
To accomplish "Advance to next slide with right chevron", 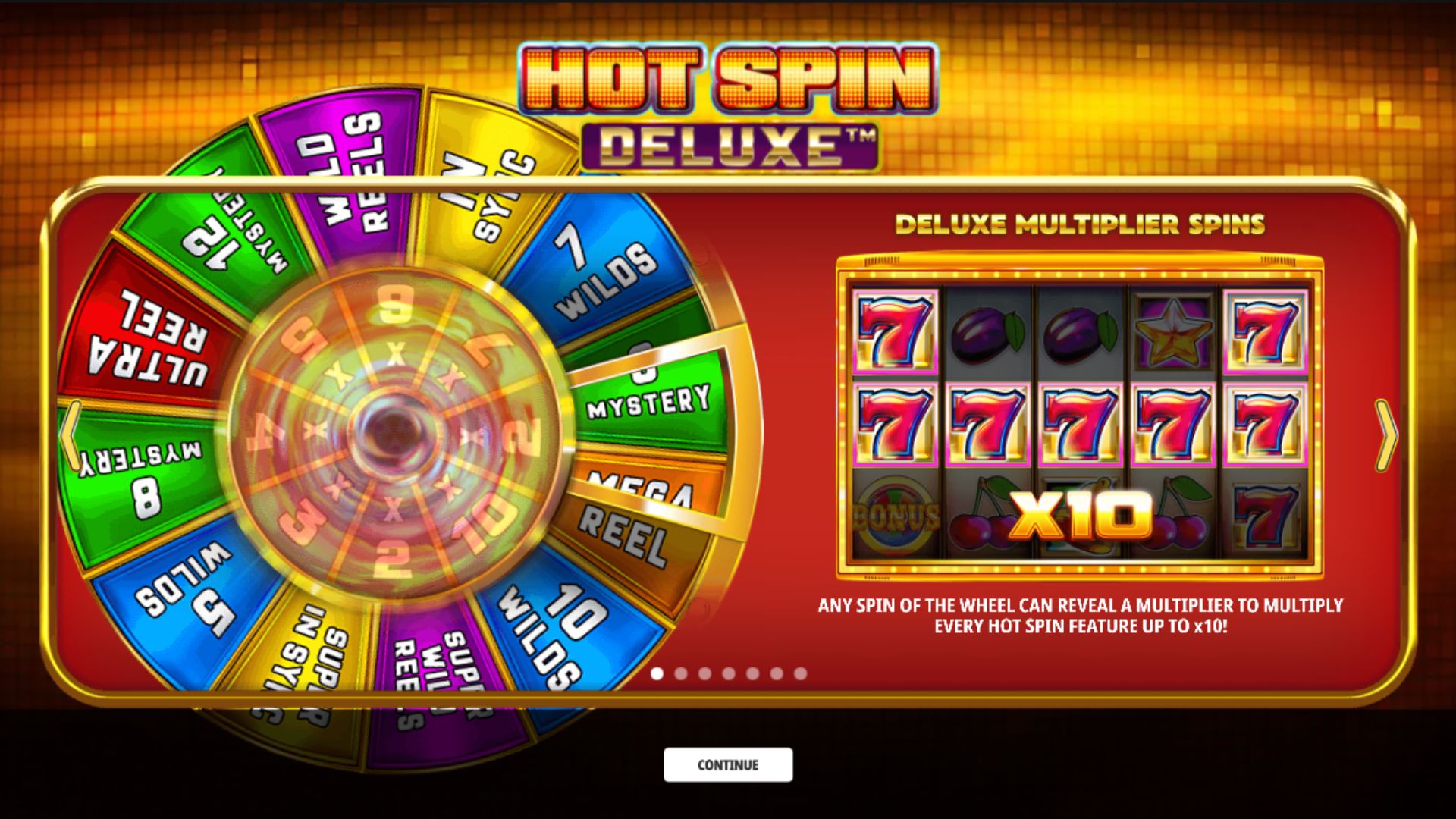I will click(1386, 435).
